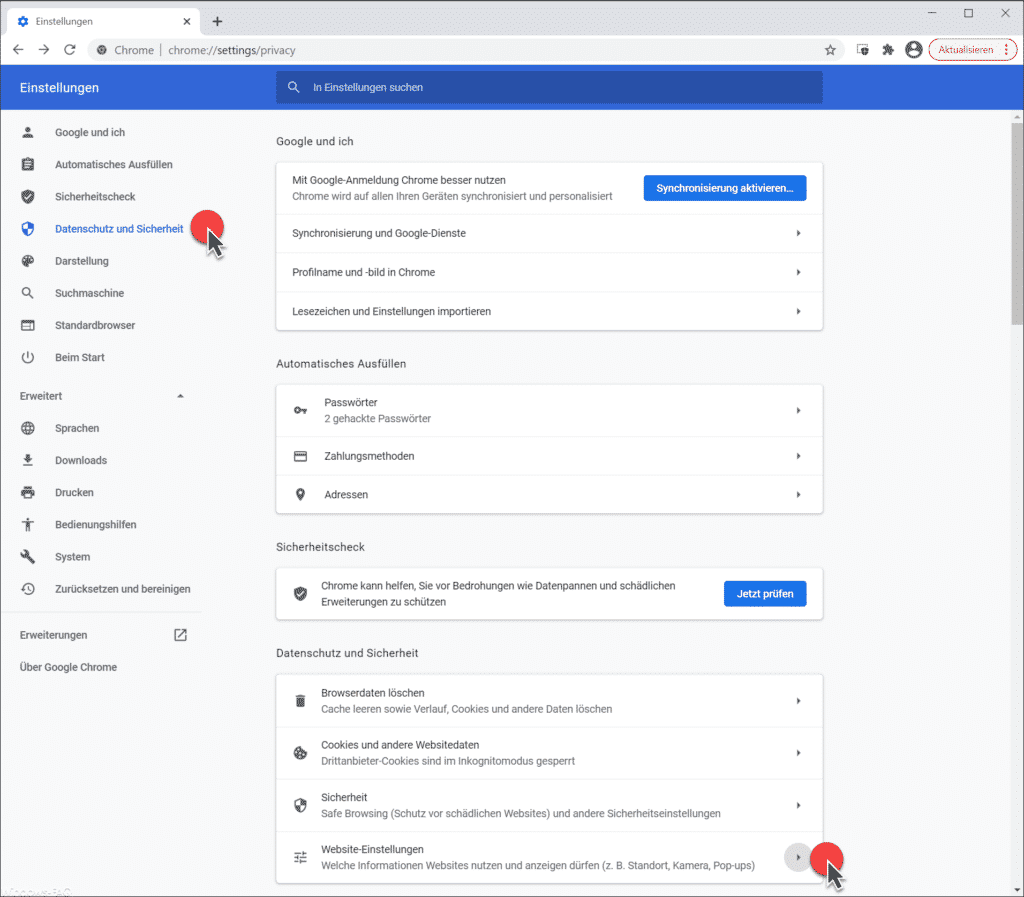Click the Automatisches Ausfüllen clipboard icon
The height and width of the screenshot is (897, 1024).
point(27,165)
